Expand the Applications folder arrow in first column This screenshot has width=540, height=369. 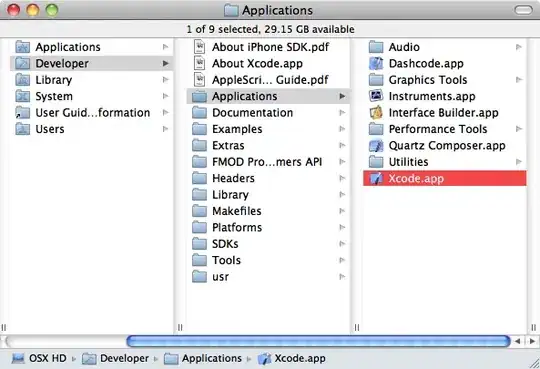tap(166, 47)
